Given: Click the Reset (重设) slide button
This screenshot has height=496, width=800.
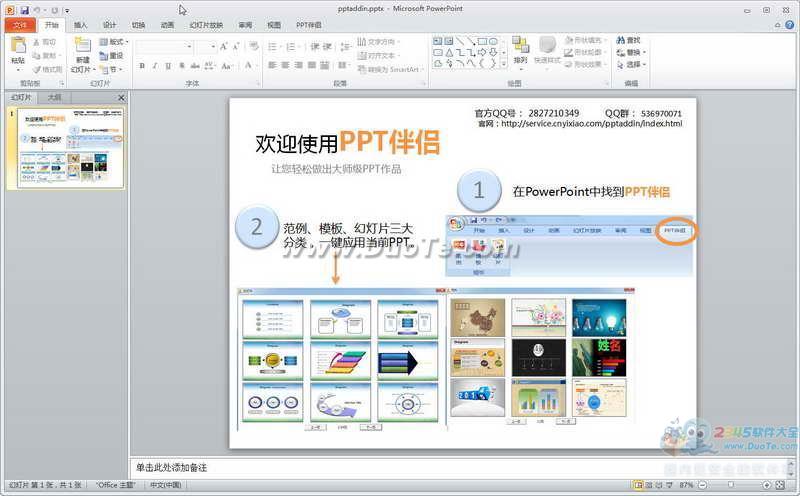Looking at the screenshot, I should coord(111,56).
